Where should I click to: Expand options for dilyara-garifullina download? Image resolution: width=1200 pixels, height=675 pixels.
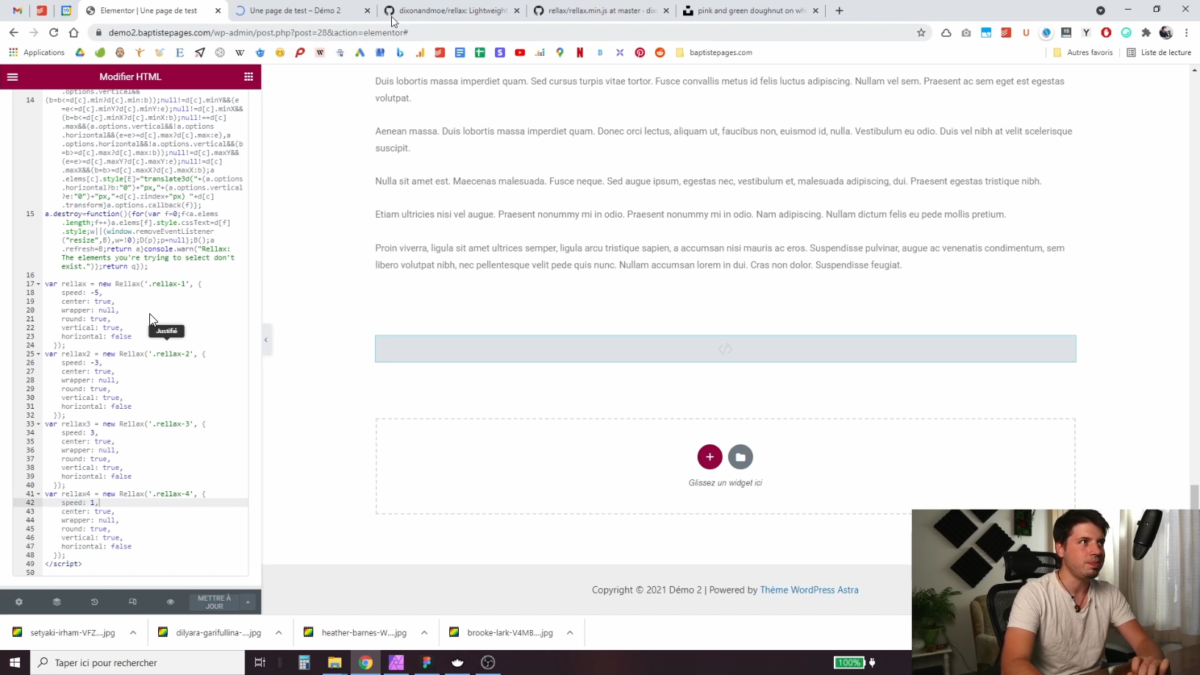click(x=279, y=633)
